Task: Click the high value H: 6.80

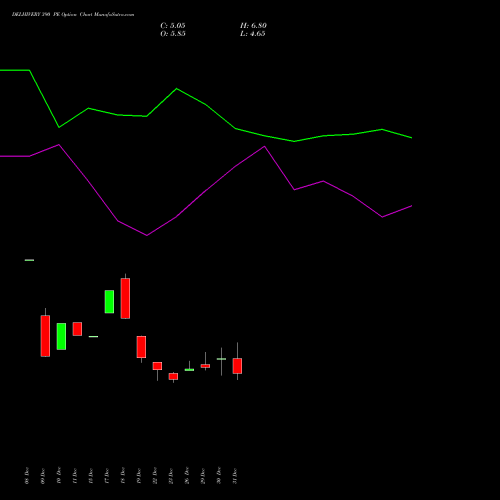Action: coord(253,26)
